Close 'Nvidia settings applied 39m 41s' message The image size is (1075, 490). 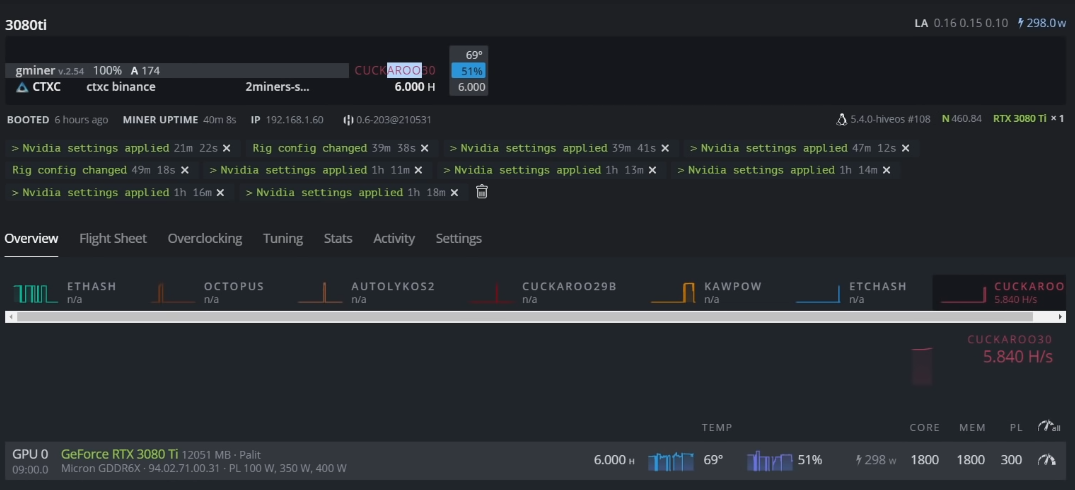tap(665, 148)
